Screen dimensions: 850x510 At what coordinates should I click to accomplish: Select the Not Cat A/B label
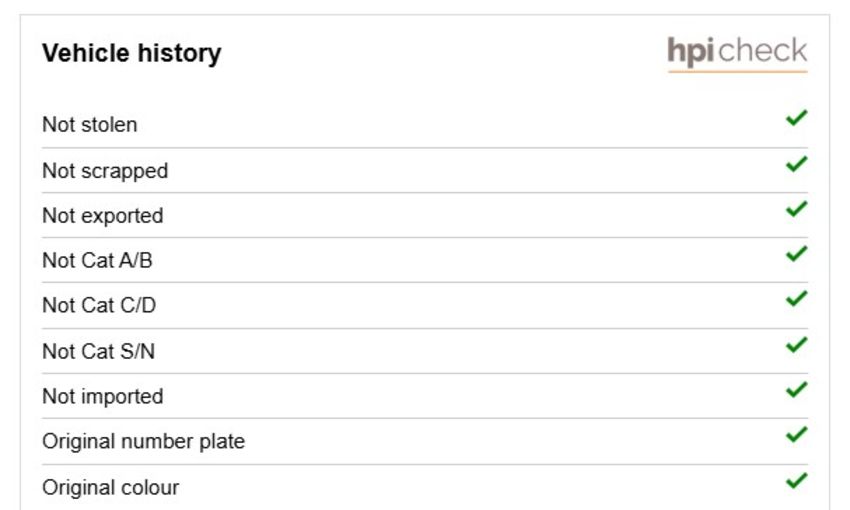point(97,261)
